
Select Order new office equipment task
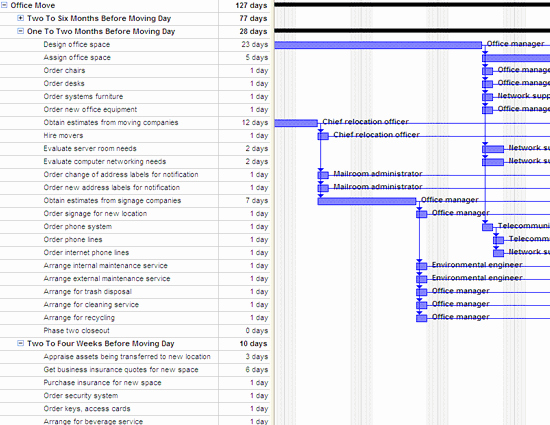90,109
